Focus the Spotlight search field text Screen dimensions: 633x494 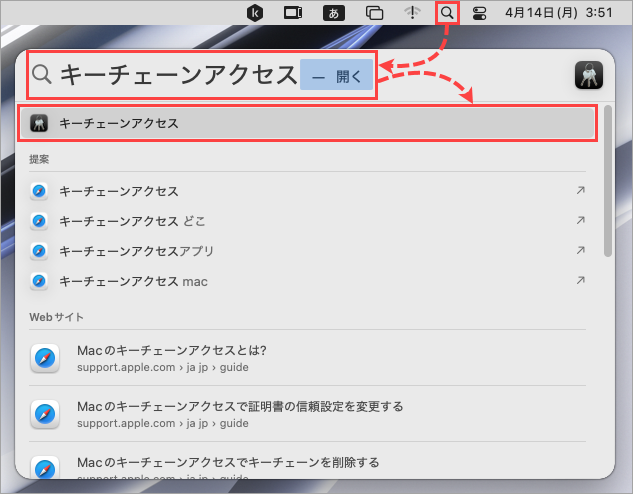coord(178,75)
